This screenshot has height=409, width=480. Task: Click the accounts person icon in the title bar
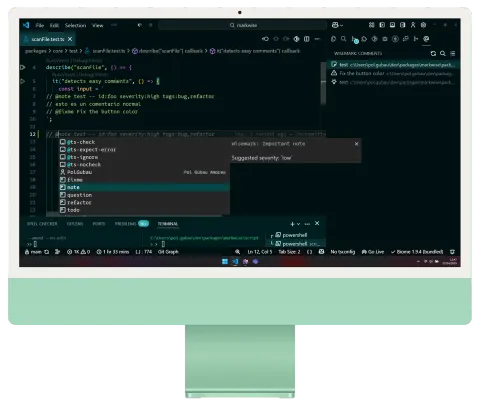tap(413, 25)
